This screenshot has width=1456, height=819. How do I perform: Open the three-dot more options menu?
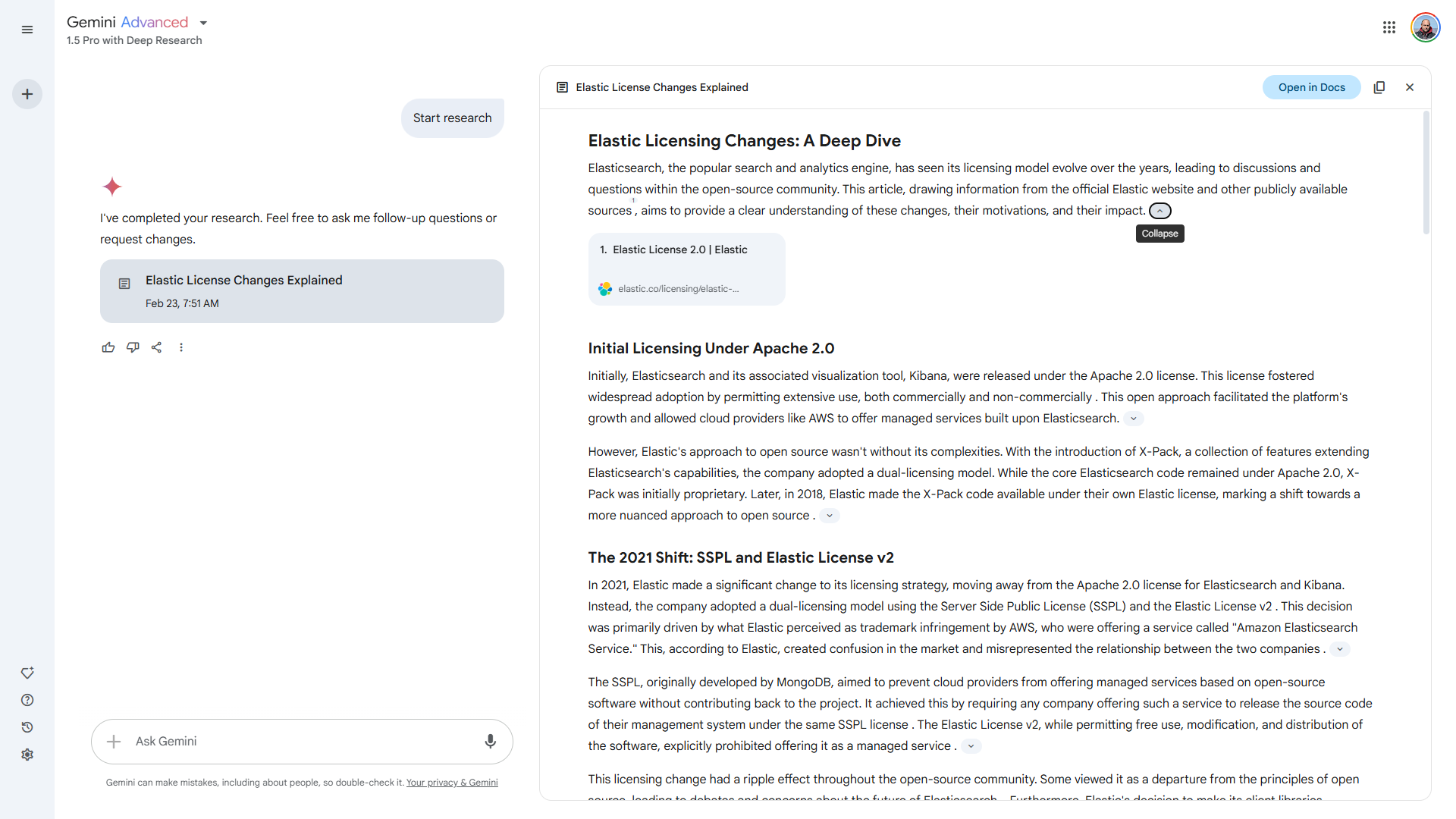coord(181,347)
